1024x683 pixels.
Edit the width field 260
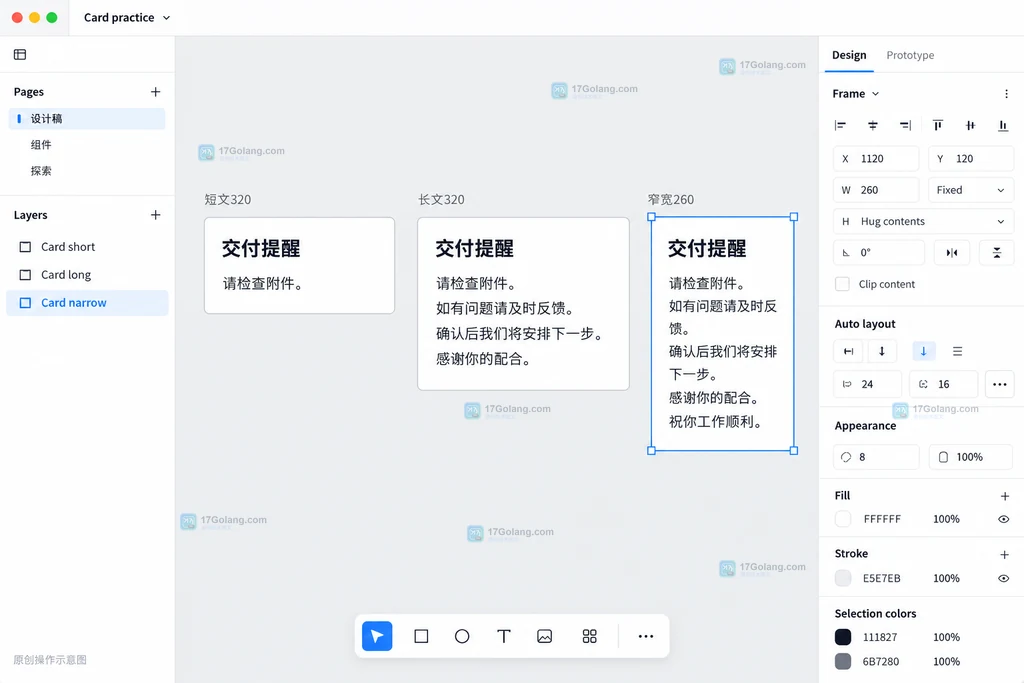(x=876, y=190)
